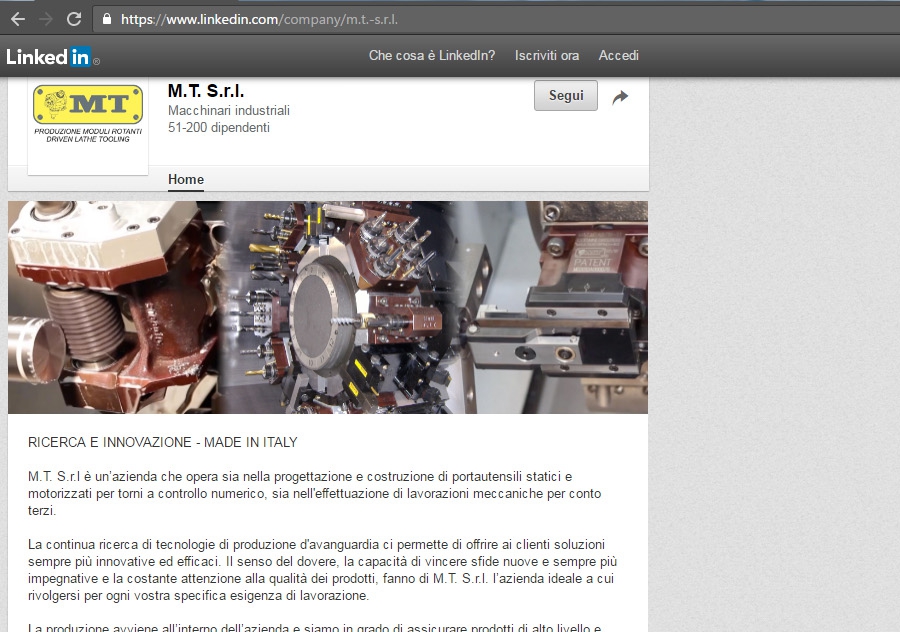Click paragraph starting 'M.T. S.r.l è un'azienda'
The width and height of the screenshot is (900, 632).
pyautogui.click(x=315, y=494)
